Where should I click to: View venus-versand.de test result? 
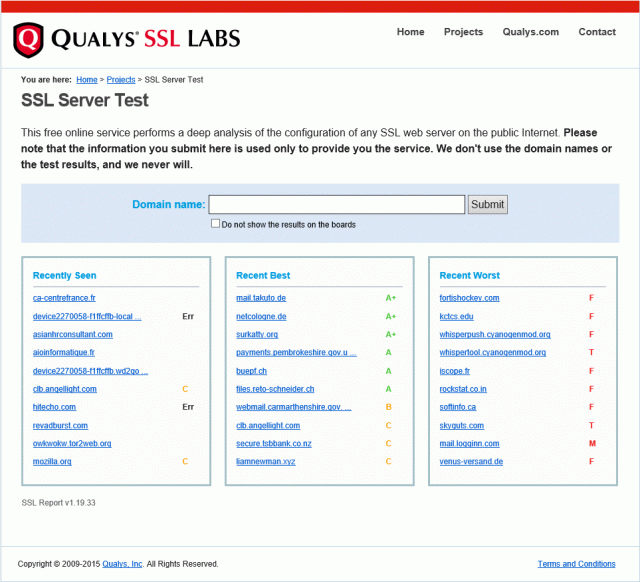click(471, 462)
